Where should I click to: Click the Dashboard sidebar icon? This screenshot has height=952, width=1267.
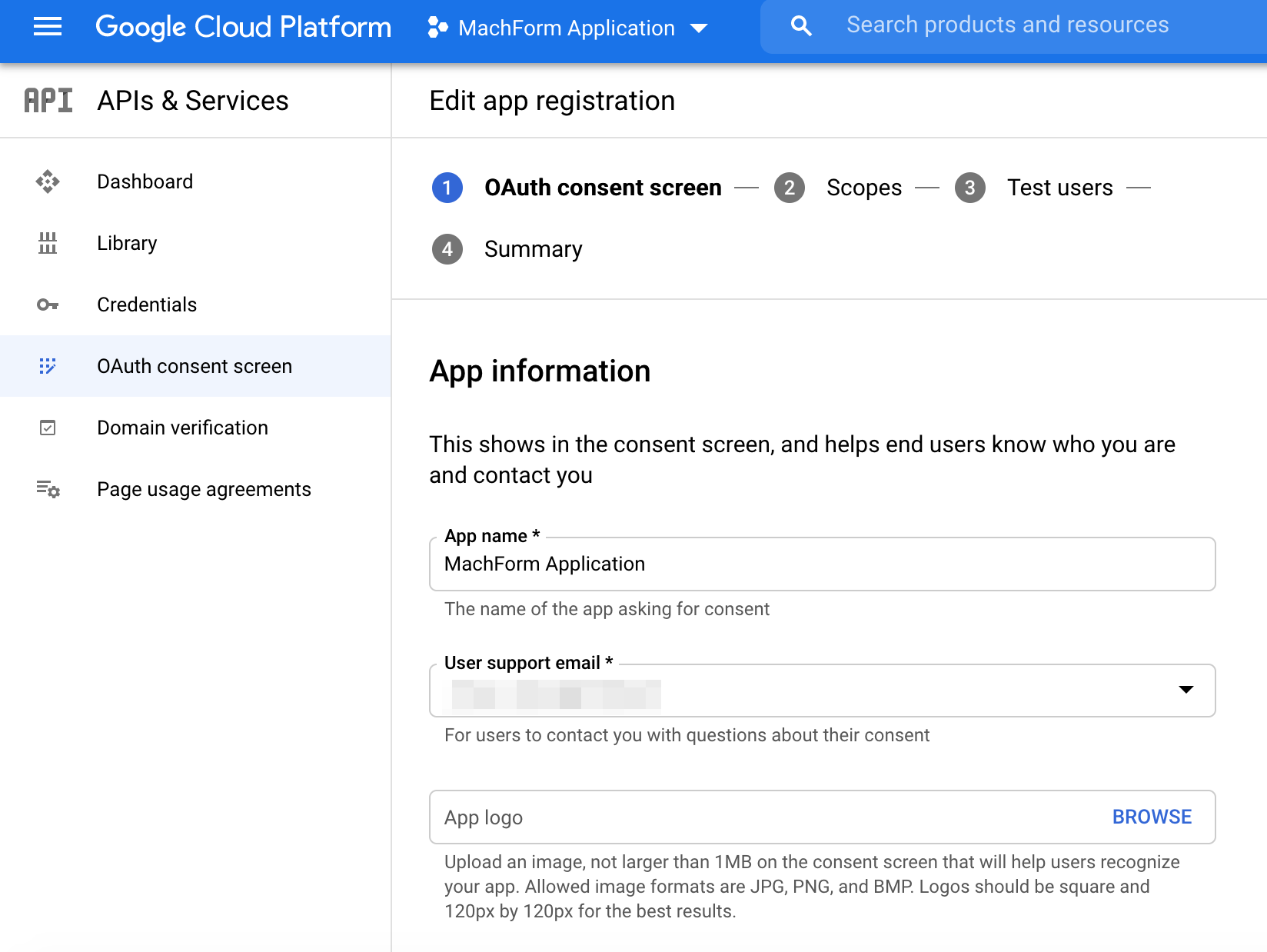(48, 181)
